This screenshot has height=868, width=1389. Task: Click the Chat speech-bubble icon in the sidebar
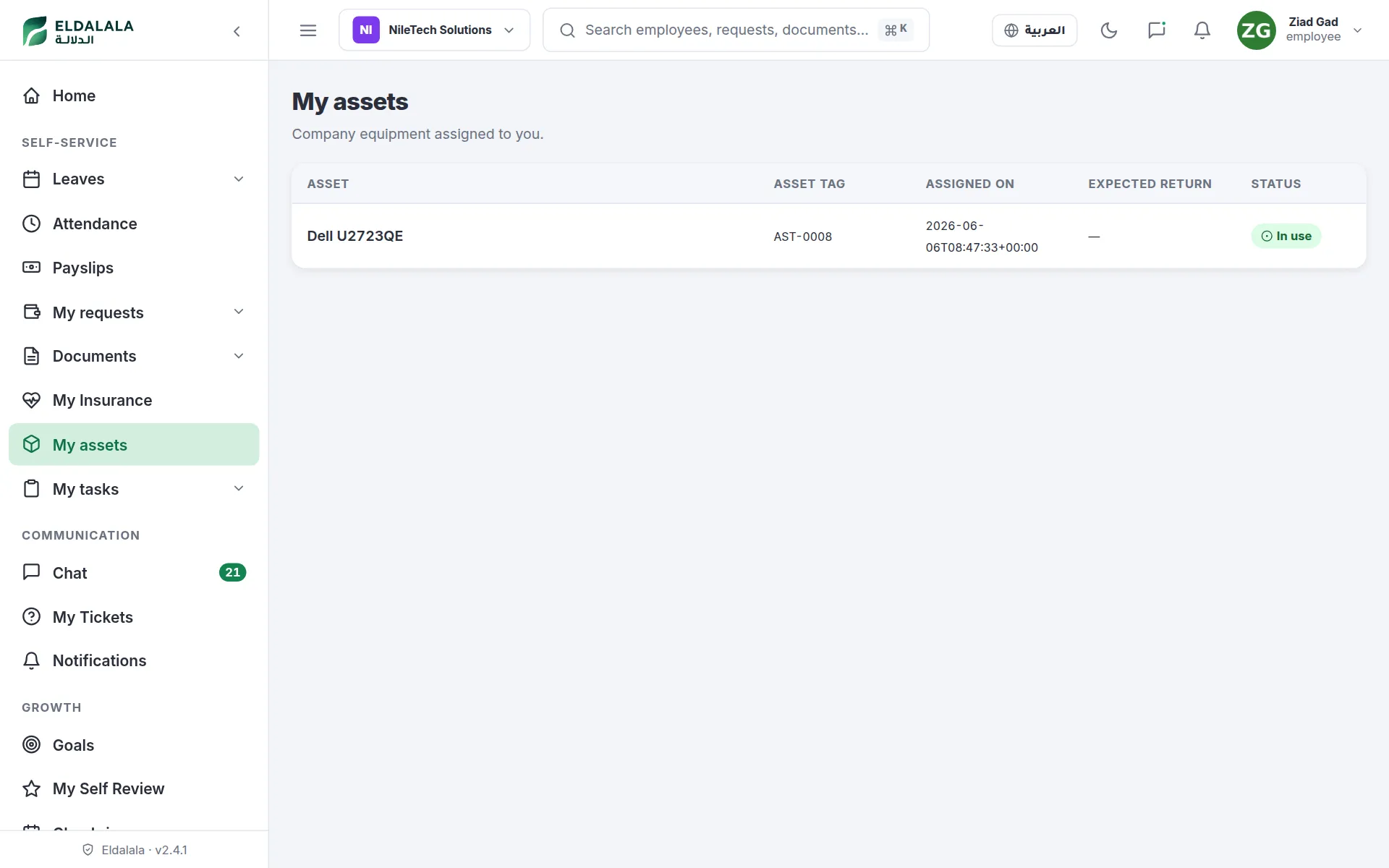pos(31,572)
